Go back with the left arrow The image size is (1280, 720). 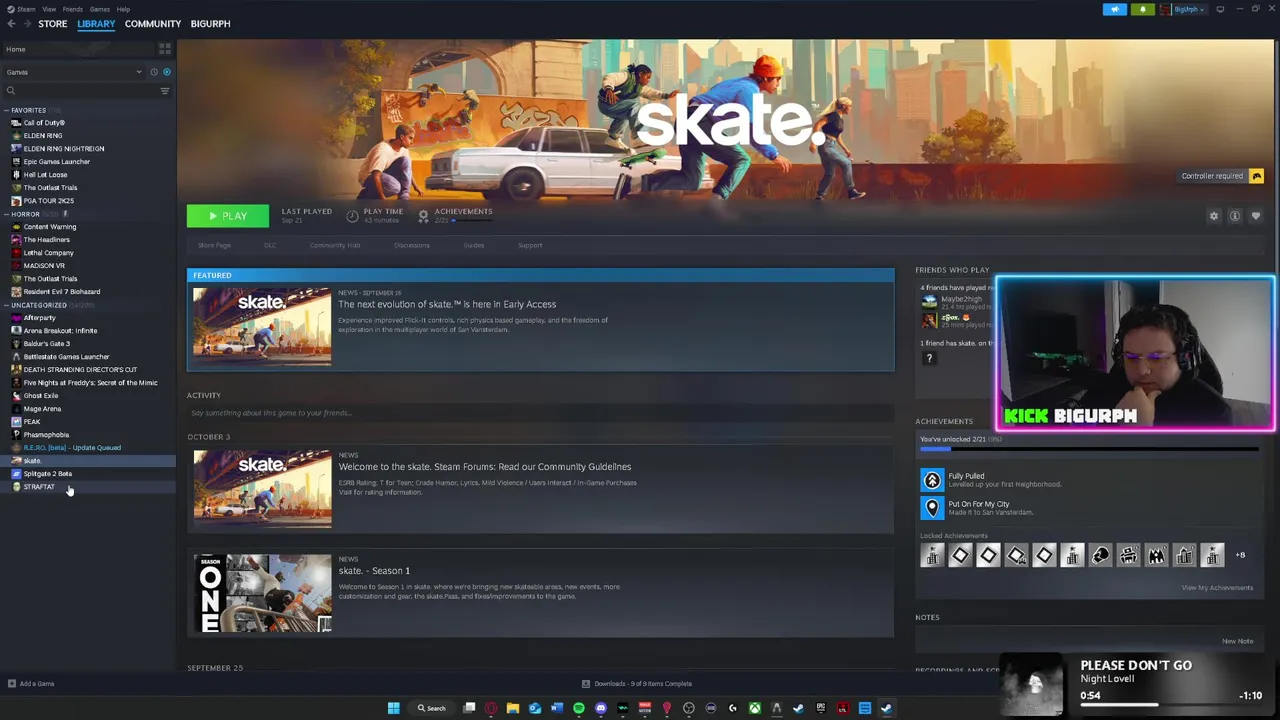pos(11,24)
